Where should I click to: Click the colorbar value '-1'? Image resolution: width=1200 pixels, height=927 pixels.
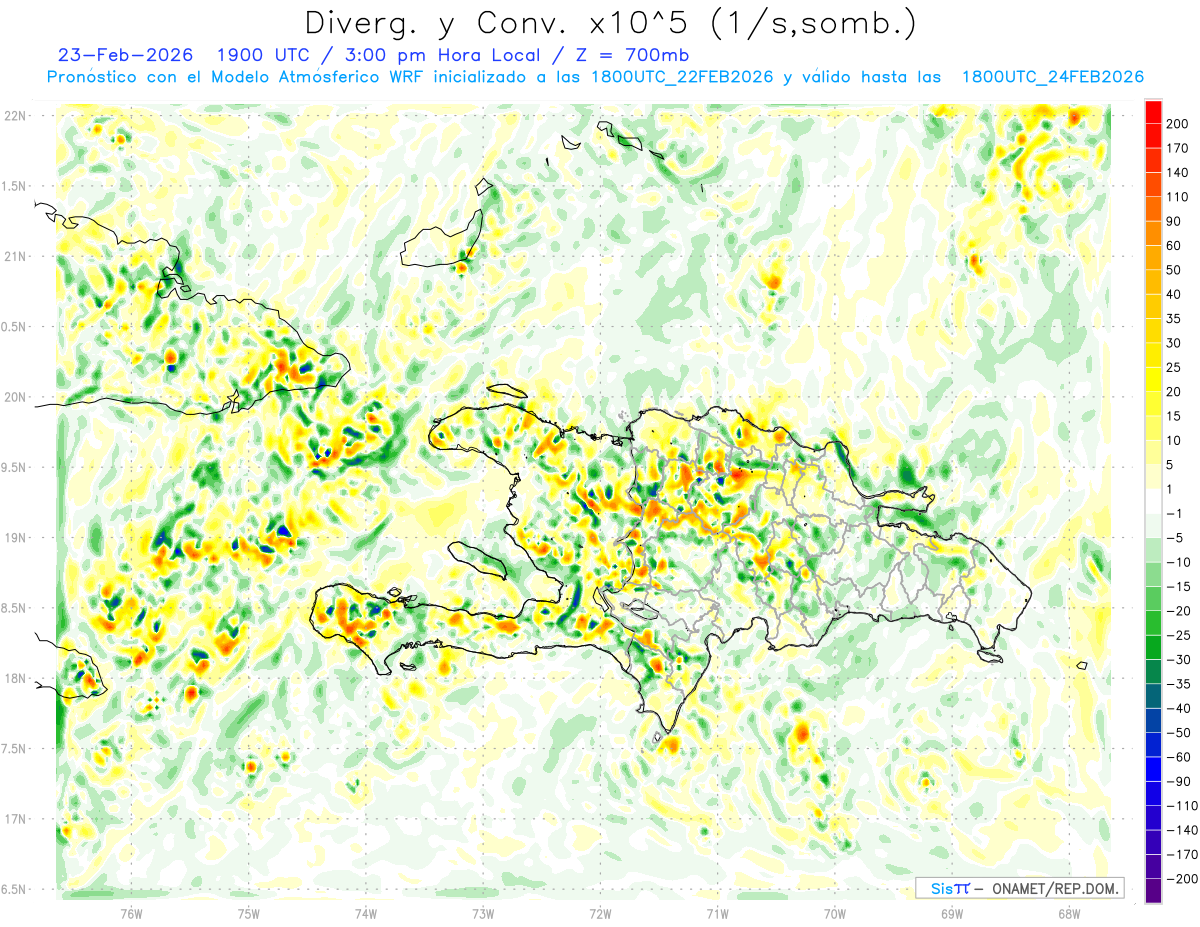[1174, 513]
